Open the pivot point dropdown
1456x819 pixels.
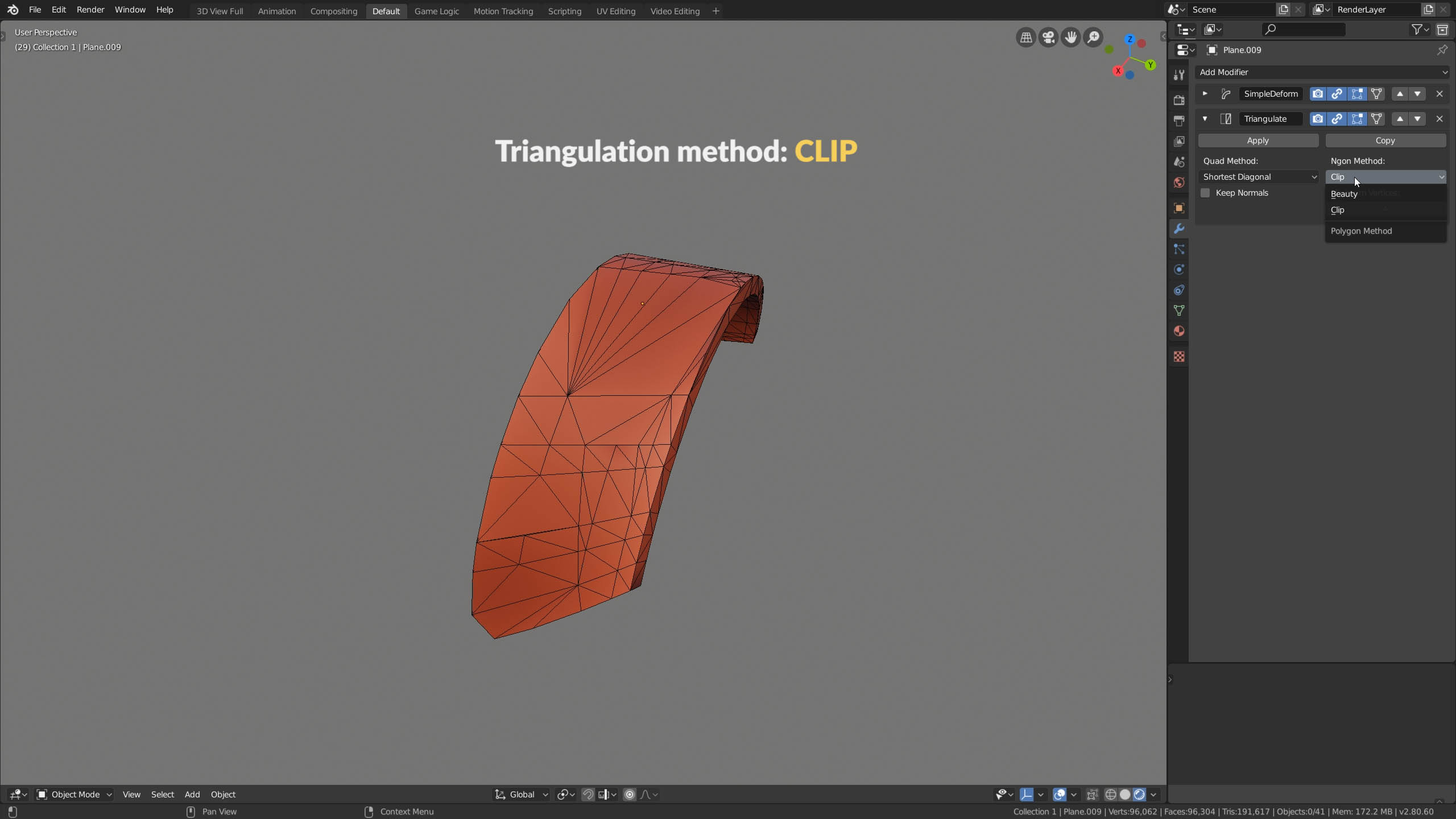coord(566,795)
